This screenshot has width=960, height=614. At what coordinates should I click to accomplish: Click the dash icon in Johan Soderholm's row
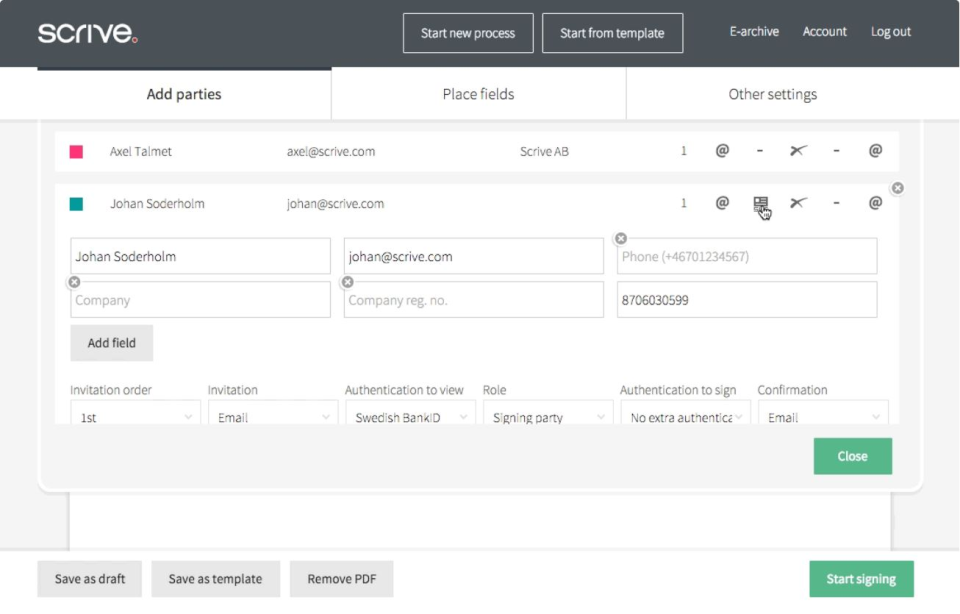(x=836, y=203)
